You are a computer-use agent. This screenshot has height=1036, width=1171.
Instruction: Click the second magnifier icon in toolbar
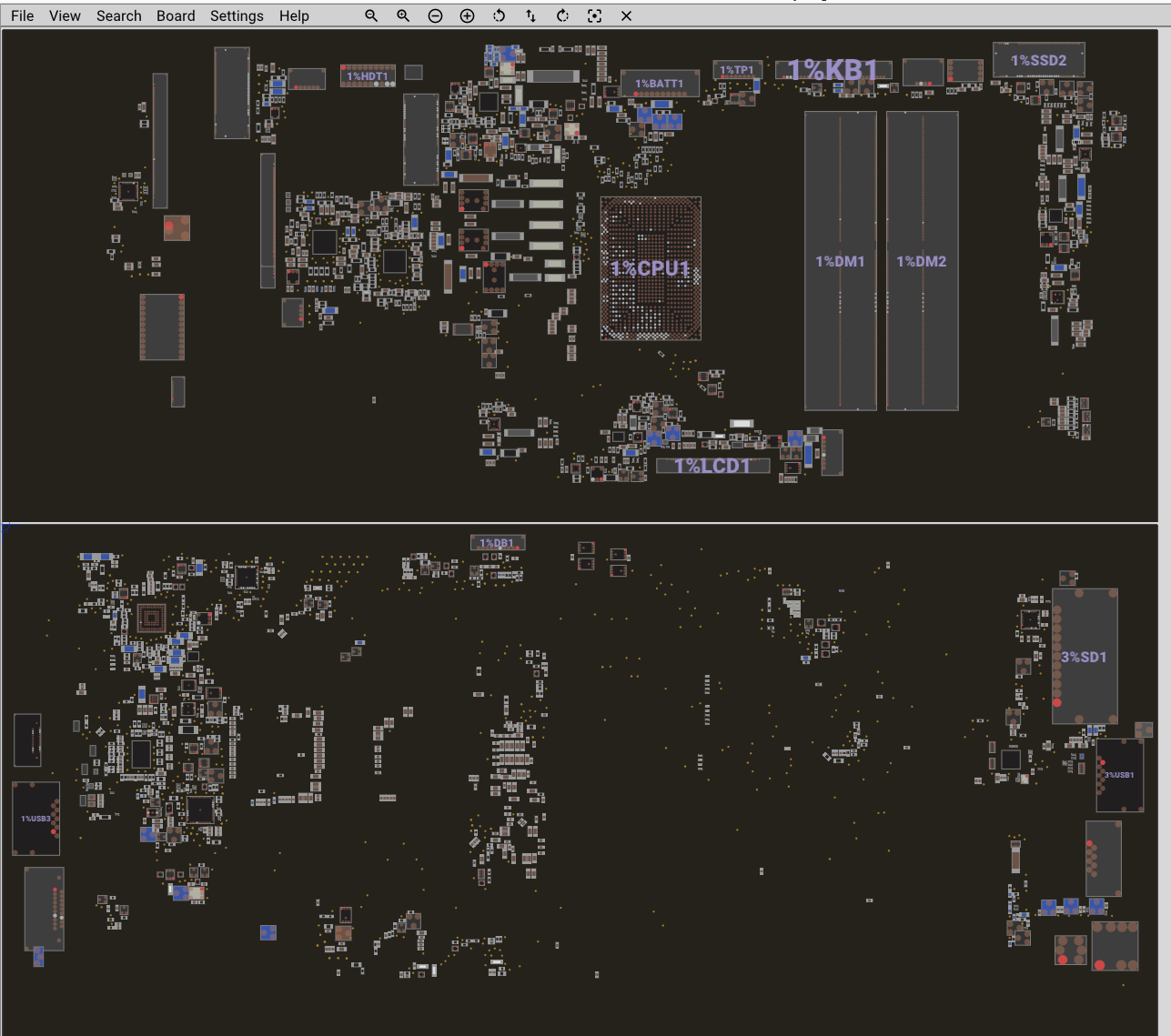[403, 16]
